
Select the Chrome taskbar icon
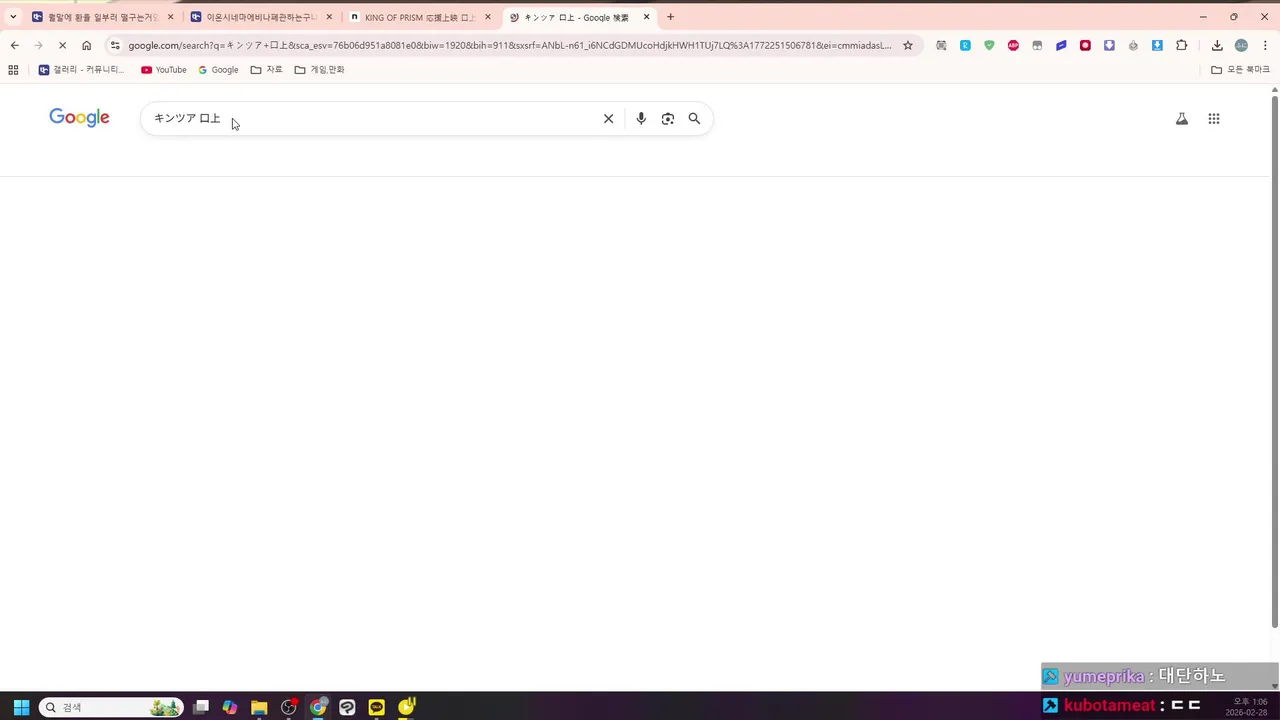click(x=318, y=707)
